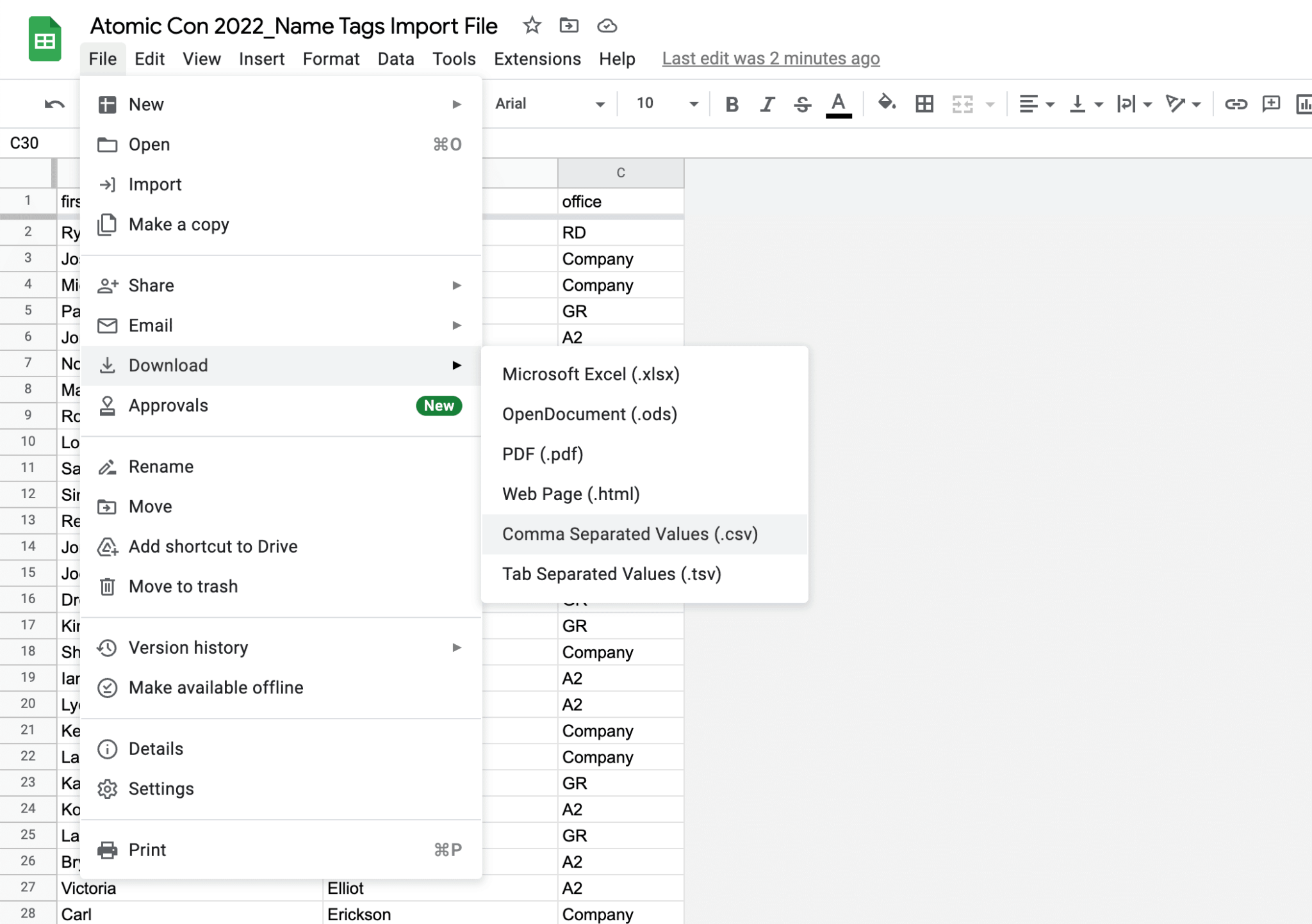Insert a comment from the toolbar

1271,103
